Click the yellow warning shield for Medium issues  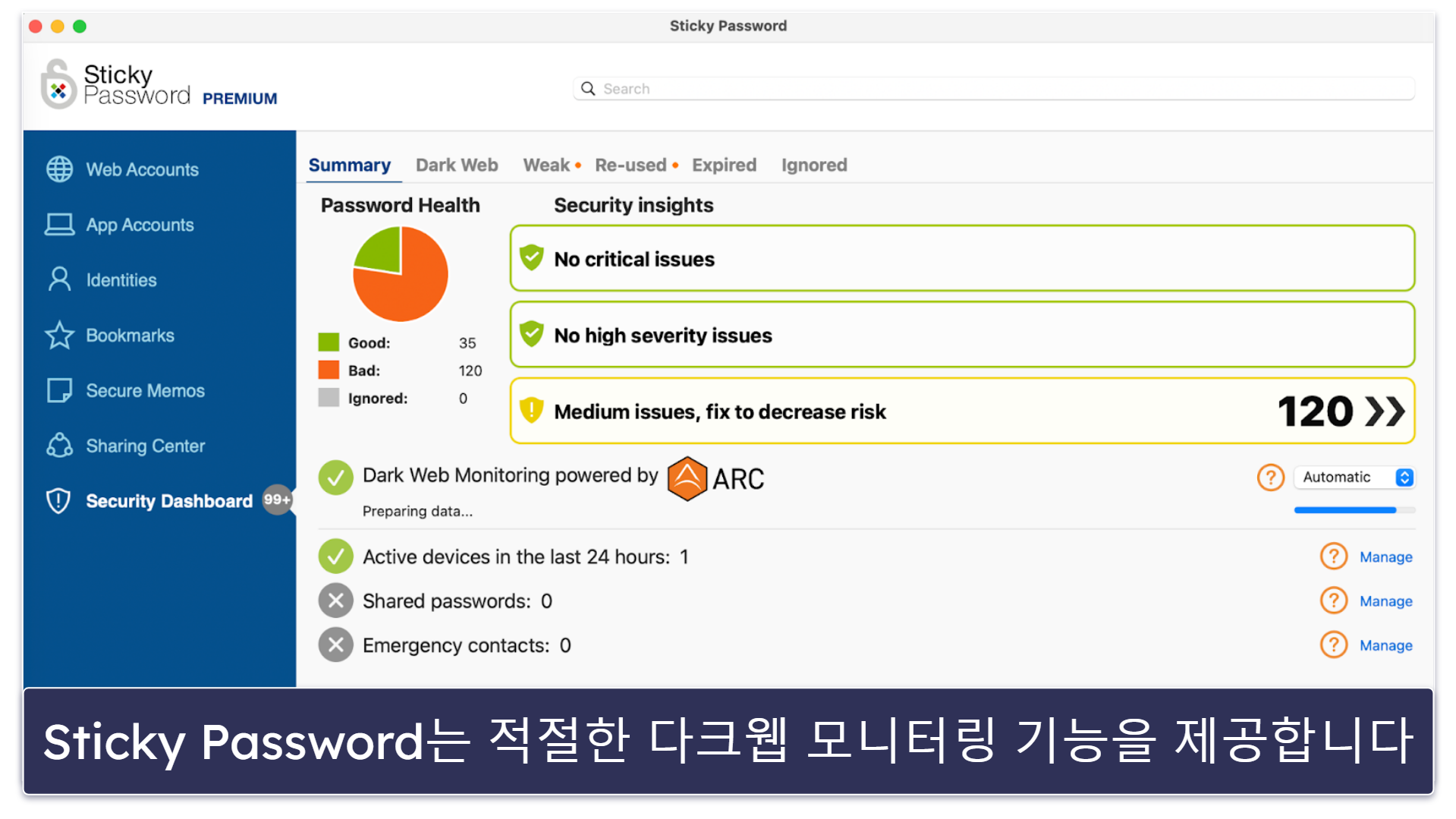[x=532, y=411]
